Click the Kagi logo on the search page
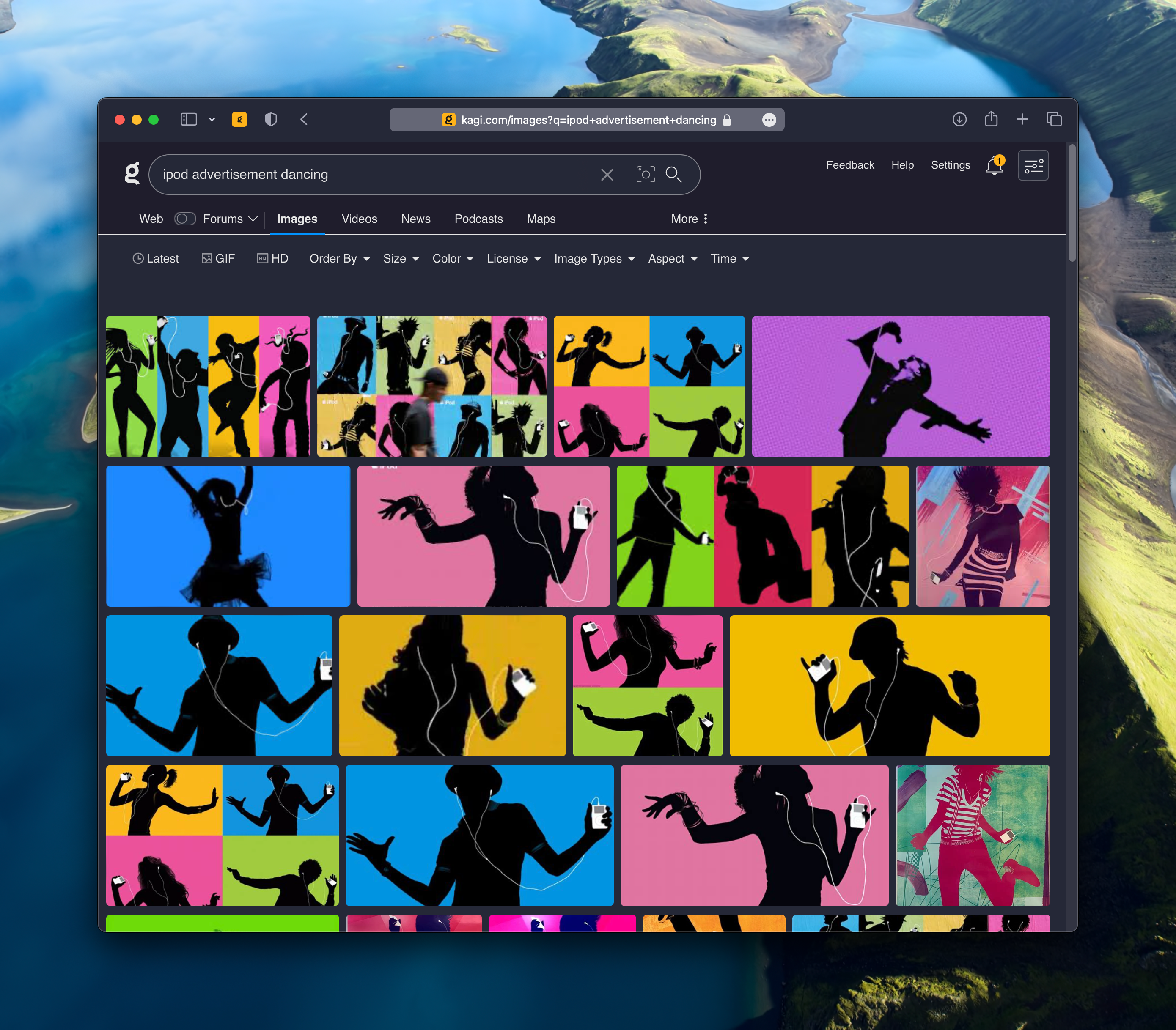Screen dimensions: 1176x1030 coord(132,173)
